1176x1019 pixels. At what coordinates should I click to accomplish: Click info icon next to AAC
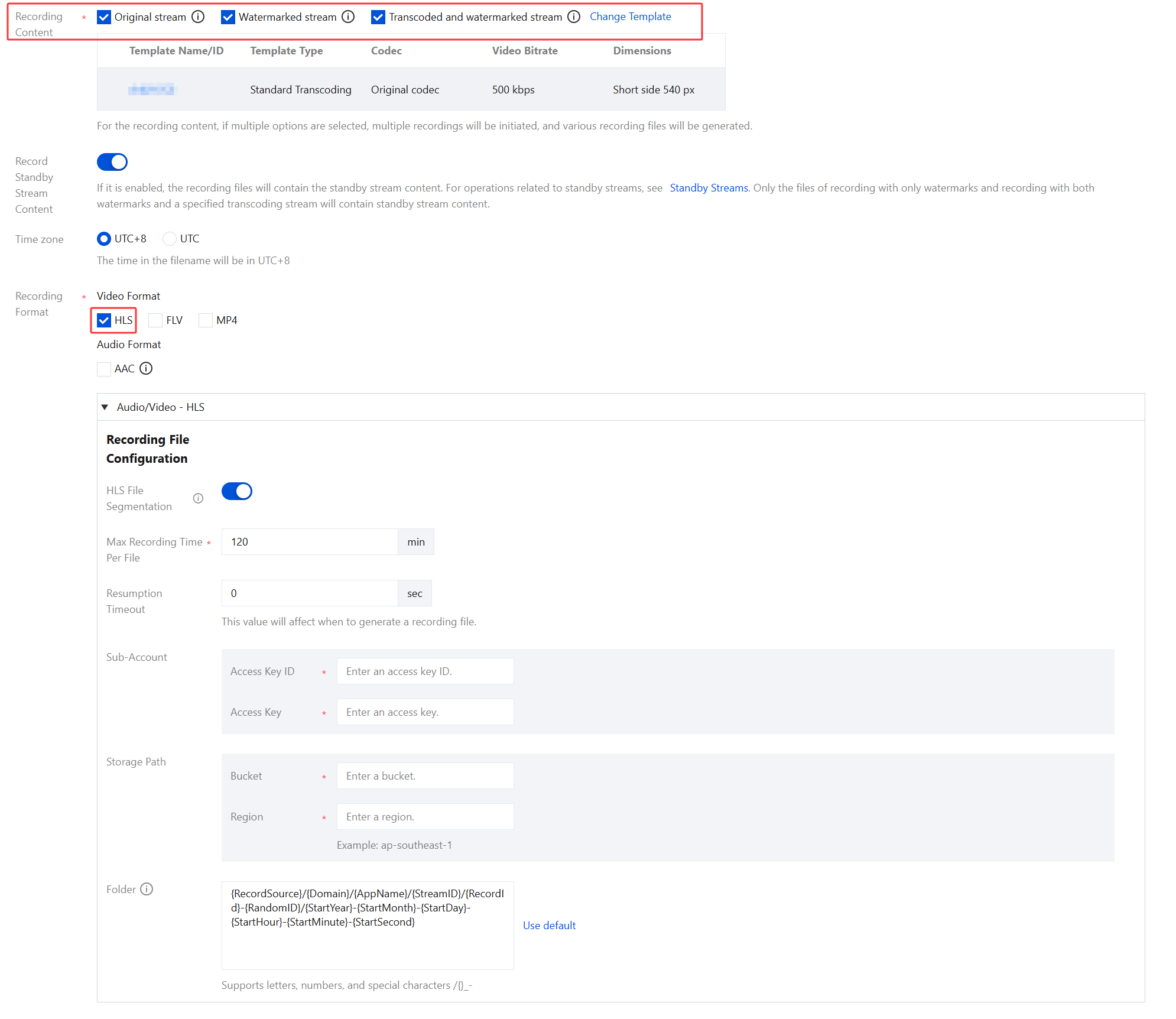pyautogui.click(x=146, y=368)
